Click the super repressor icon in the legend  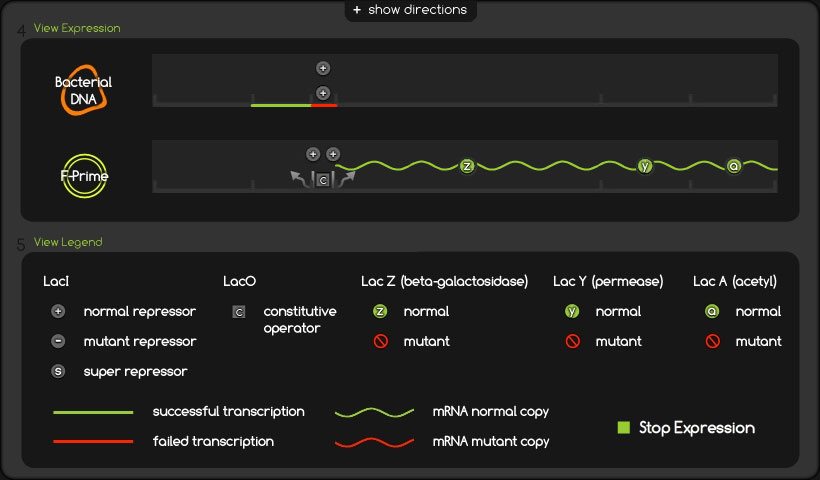[58, 371]
